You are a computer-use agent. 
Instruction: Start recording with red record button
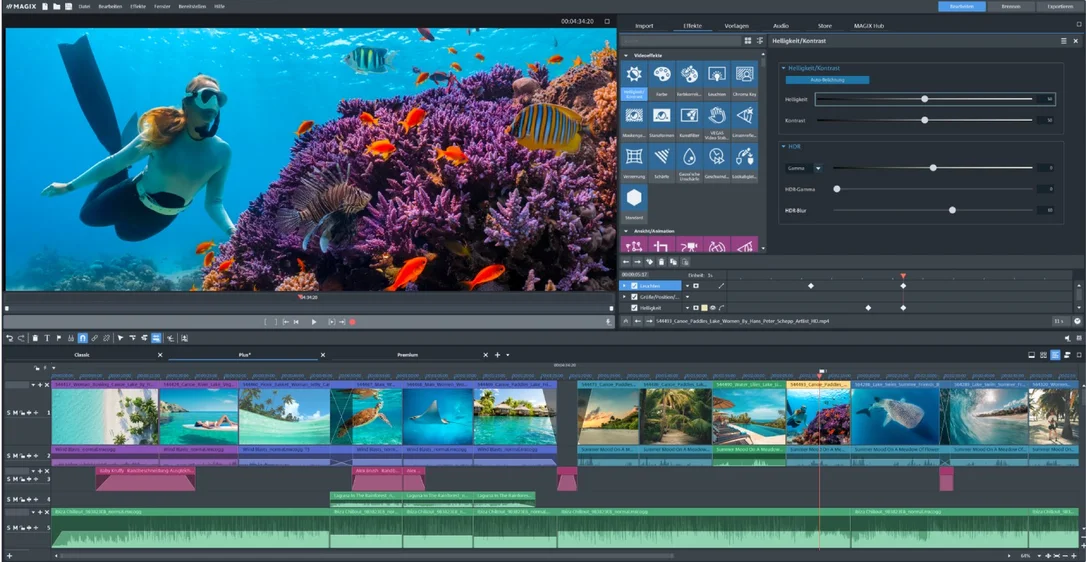click(352, 322)
